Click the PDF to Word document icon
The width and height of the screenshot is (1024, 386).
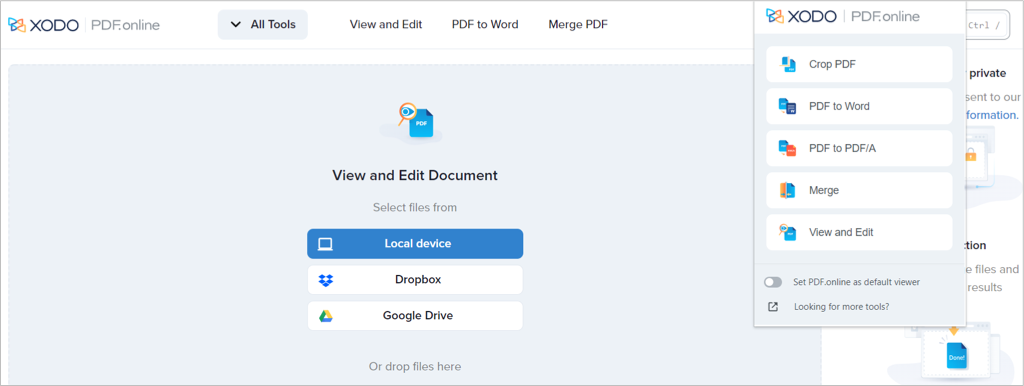(788, 106)
